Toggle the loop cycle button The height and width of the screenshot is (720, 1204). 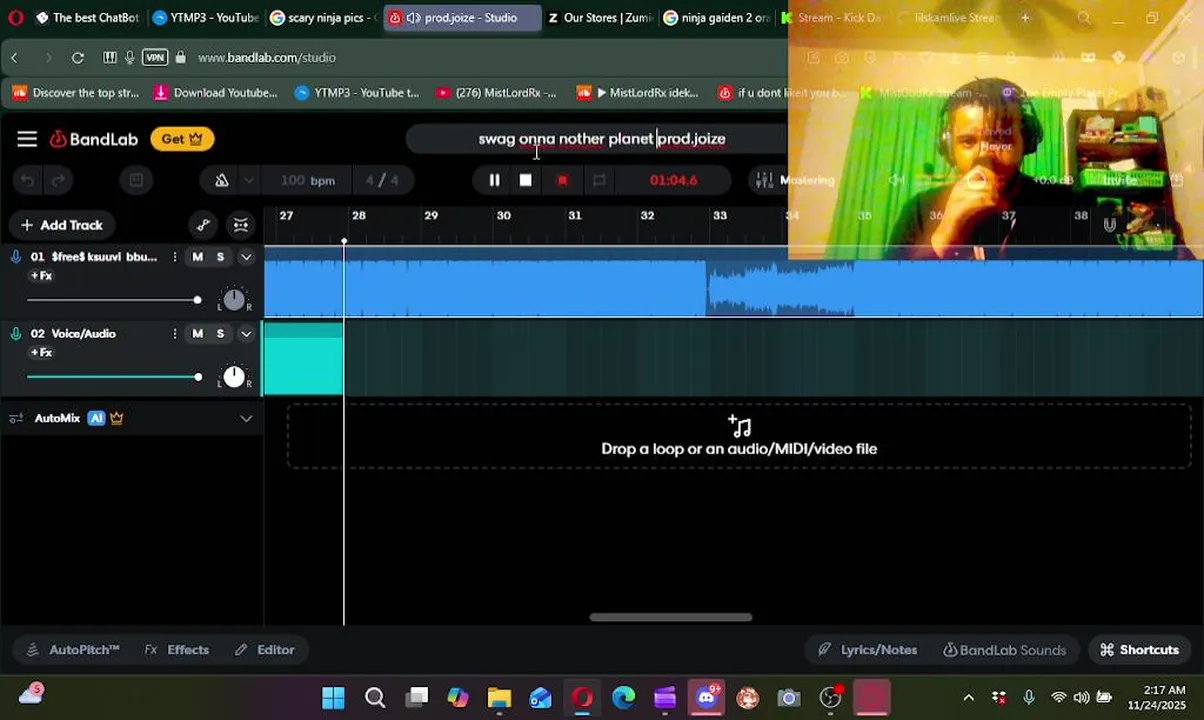[x=599, y=180]
